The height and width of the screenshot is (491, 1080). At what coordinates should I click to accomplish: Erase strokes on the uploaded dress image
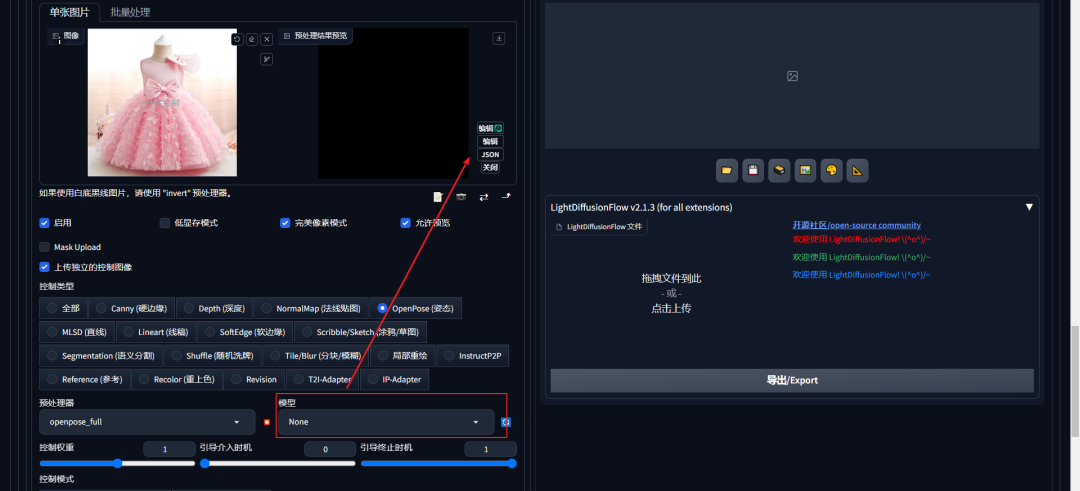coord(252,39)
